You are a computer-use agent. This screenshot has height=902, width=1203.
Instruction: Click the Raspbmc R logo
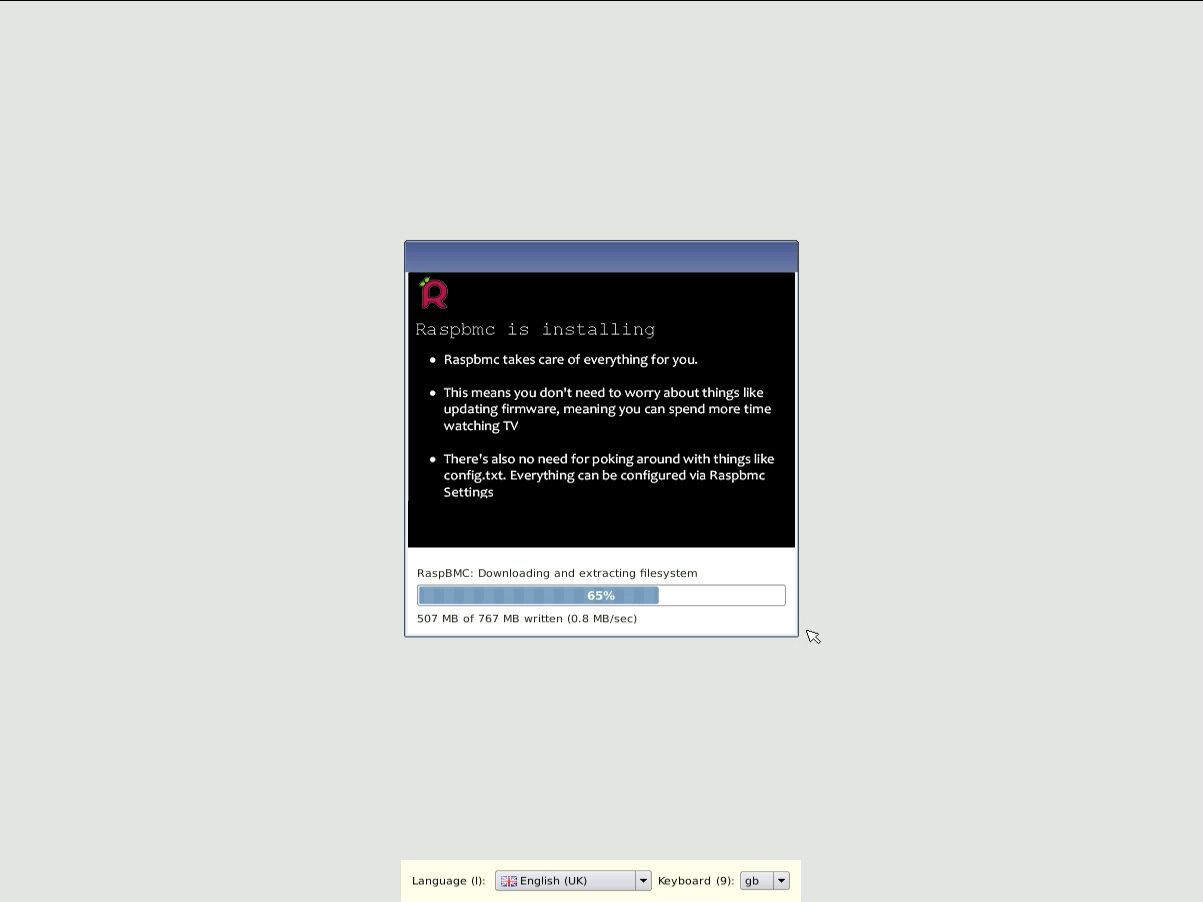coord(433,293)
